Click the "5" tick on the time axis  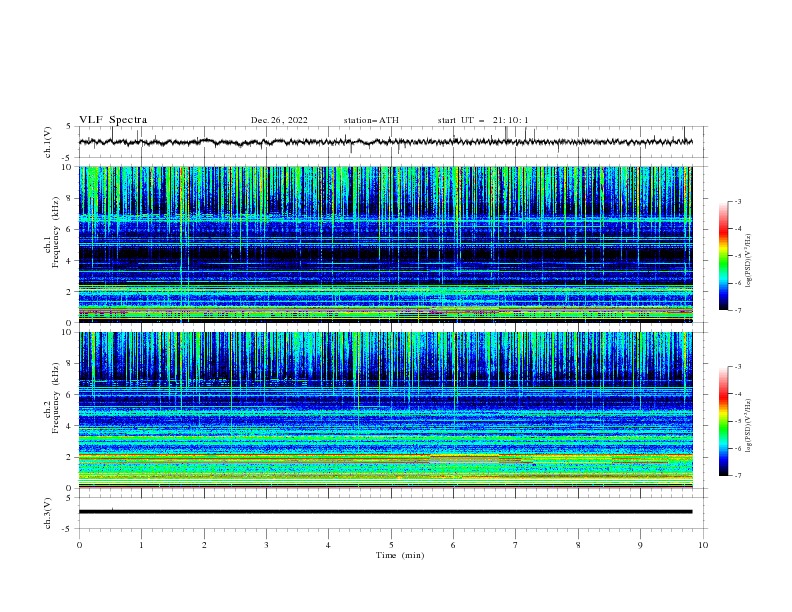tap(391, 545)
